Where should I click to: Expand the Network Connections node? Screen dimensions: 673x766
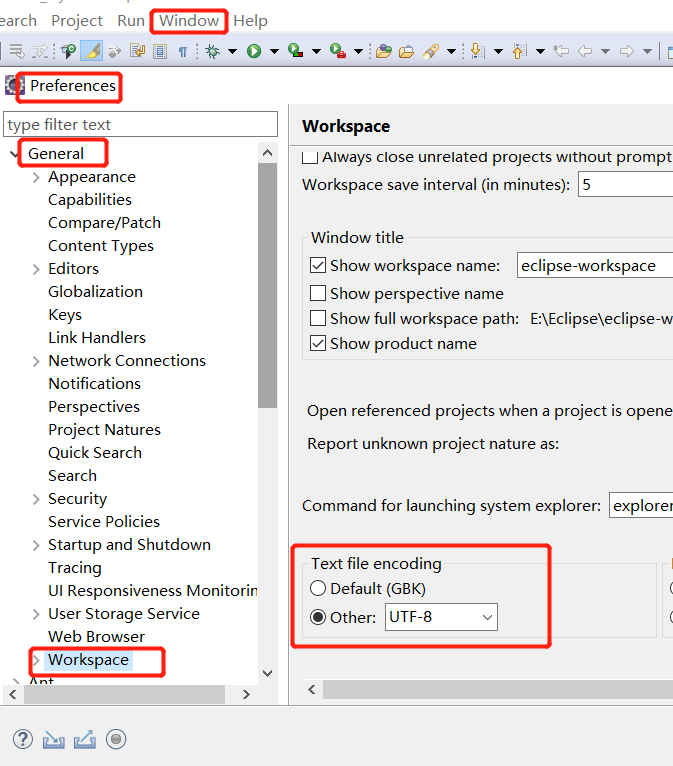[36, 361]
